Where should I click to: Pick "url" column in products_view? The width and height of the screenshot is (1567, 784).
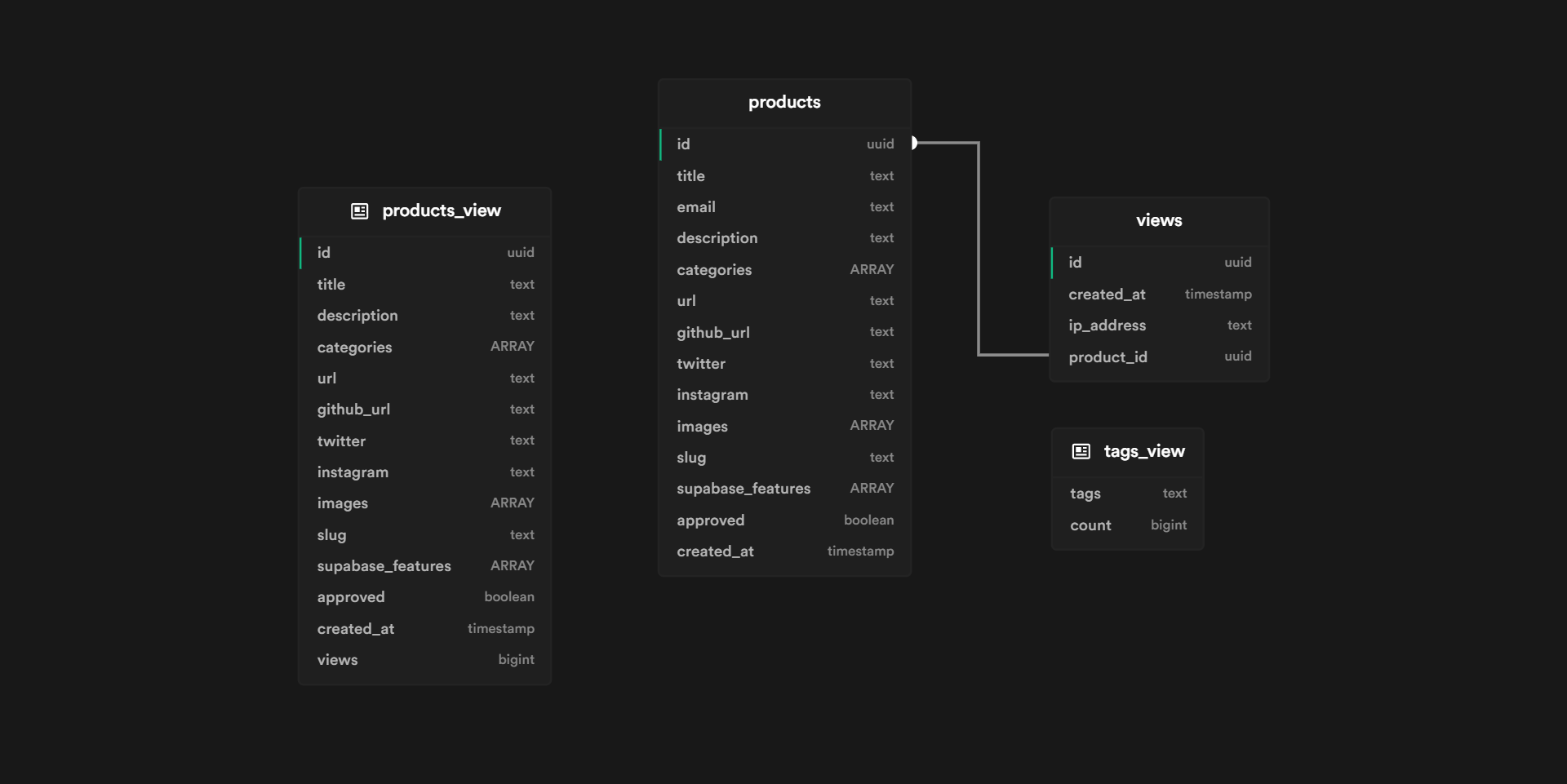[x=424, y=379]
